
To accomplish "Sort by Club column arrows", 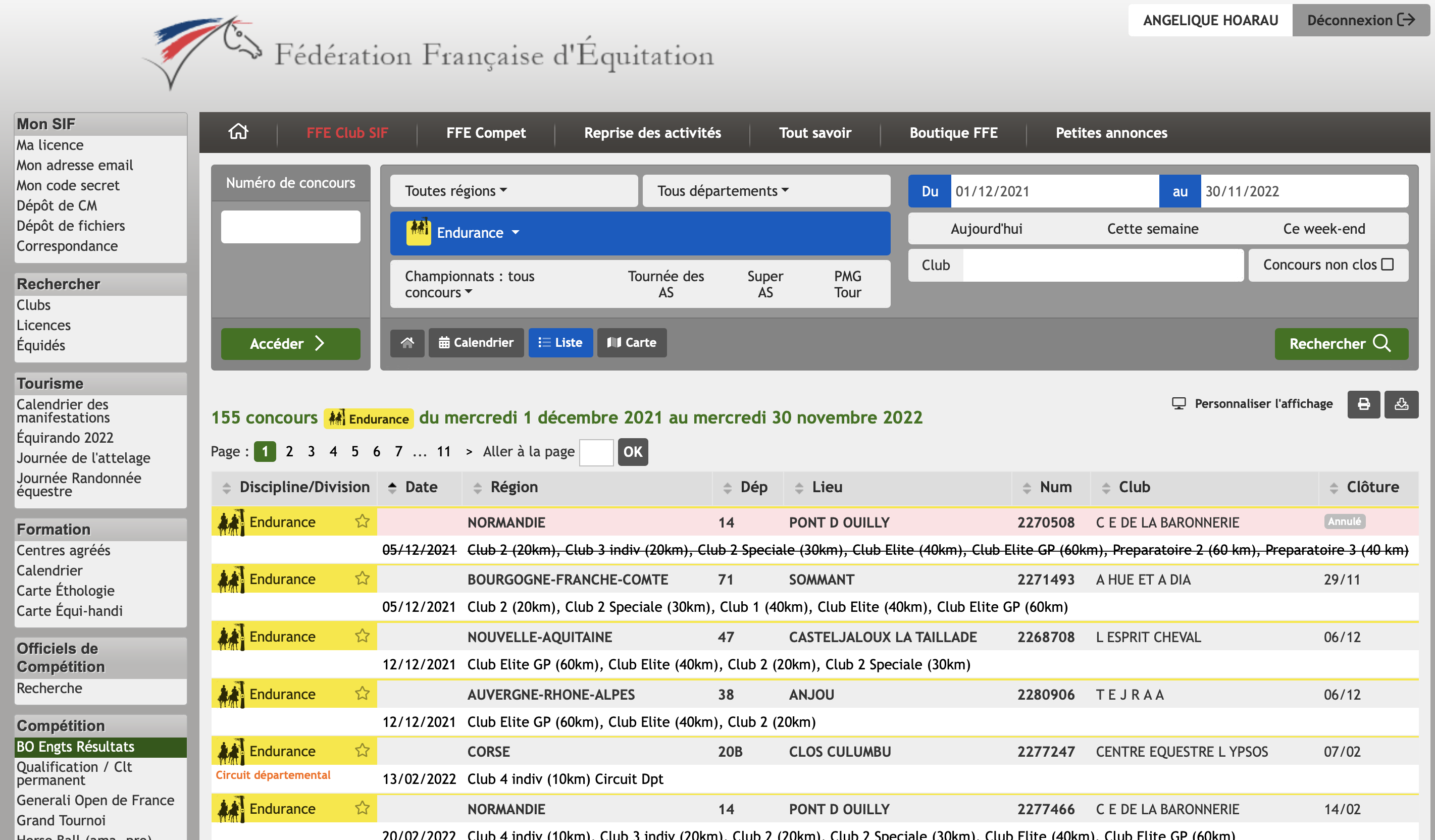I will point(1106,488).
